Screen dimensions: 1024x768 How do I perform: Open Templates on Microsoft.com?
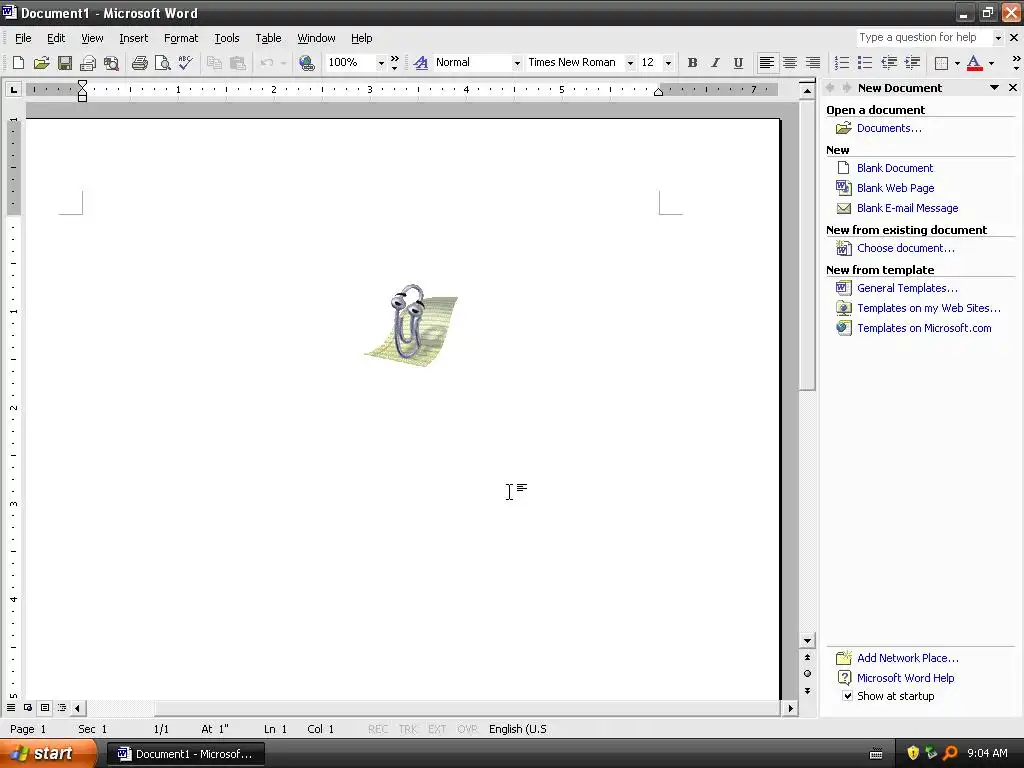[x=924, y=328]
